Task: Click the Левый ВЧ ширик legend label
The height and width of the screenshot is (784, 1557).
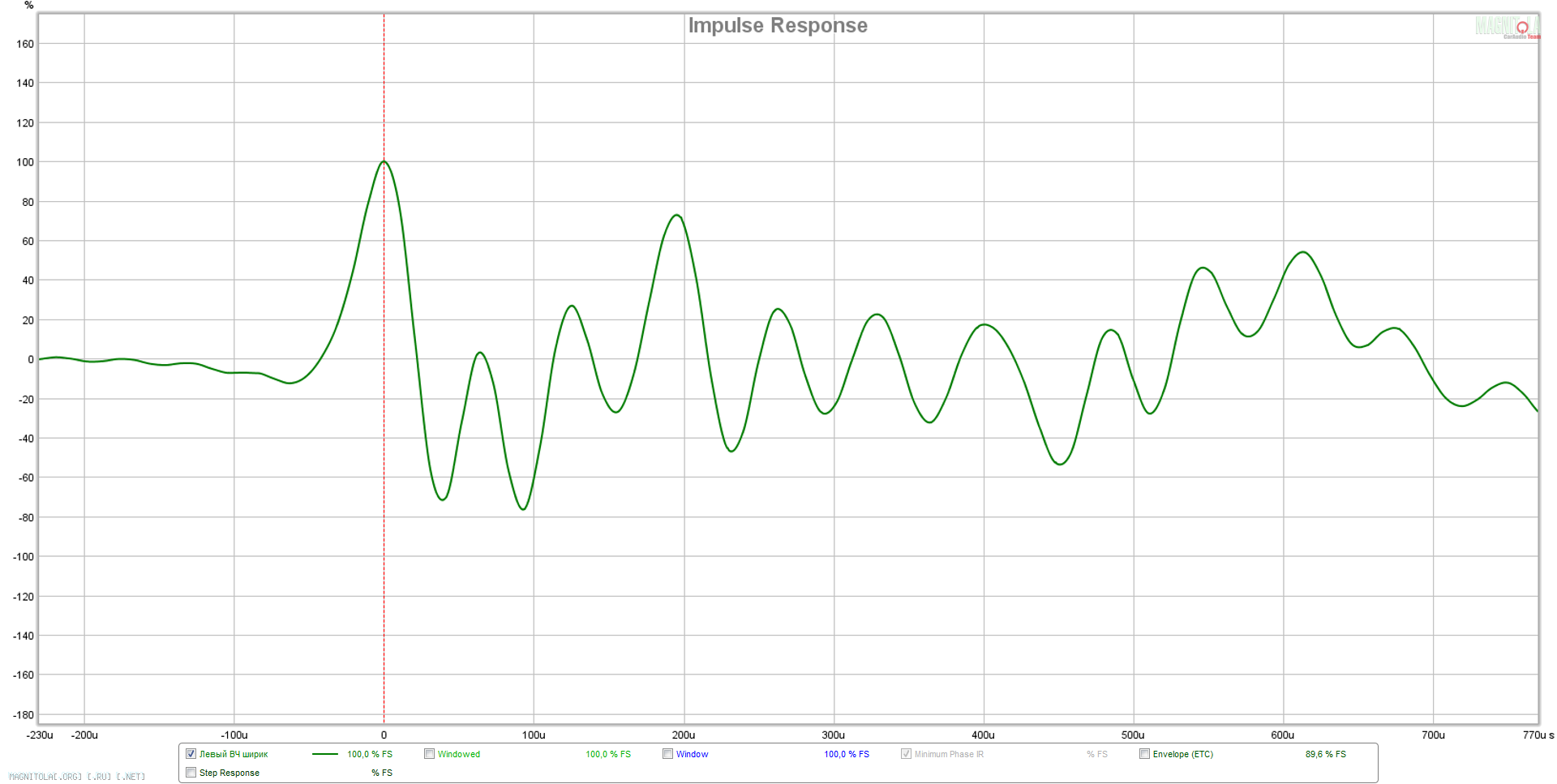Action: pos(234,754)
